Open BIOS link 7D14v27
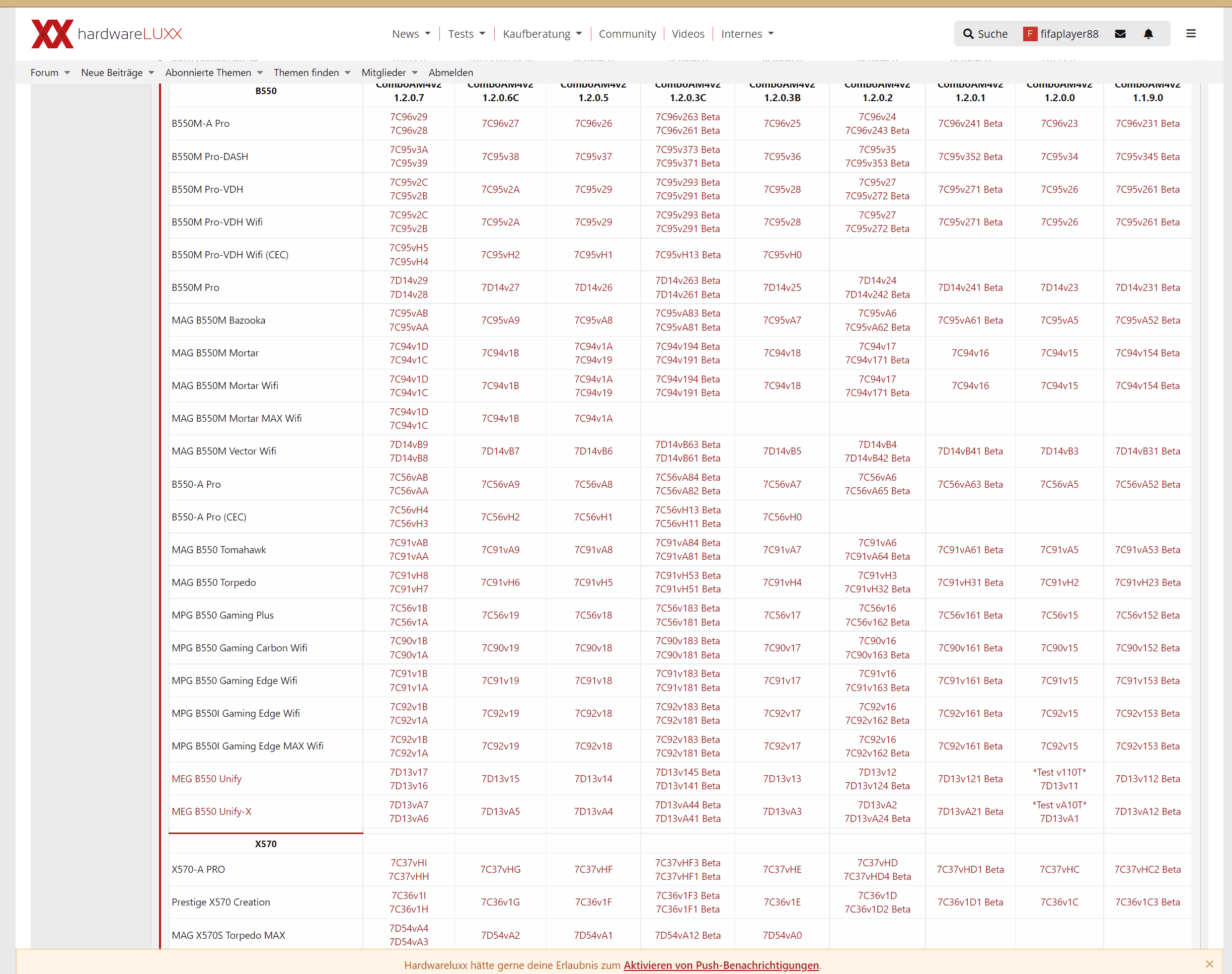Image resolution: width=1232 pixels, height=974 pixels. pyautogui.click(x=500, y=287)
